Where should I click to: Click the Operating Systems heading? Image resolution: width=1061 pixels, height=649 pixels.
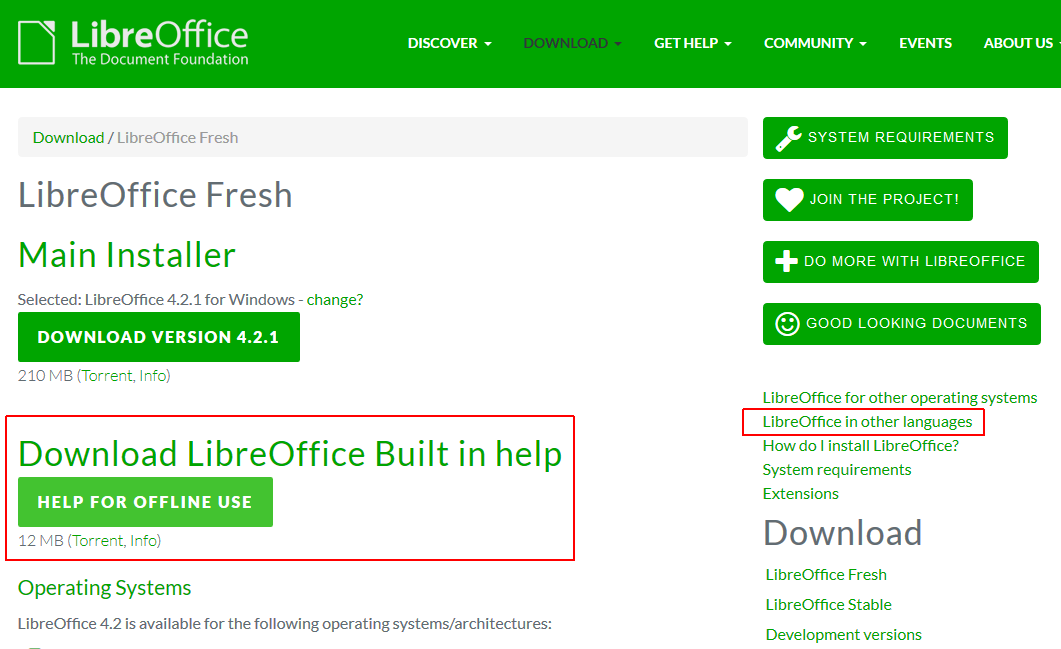(x=104, y=588)
